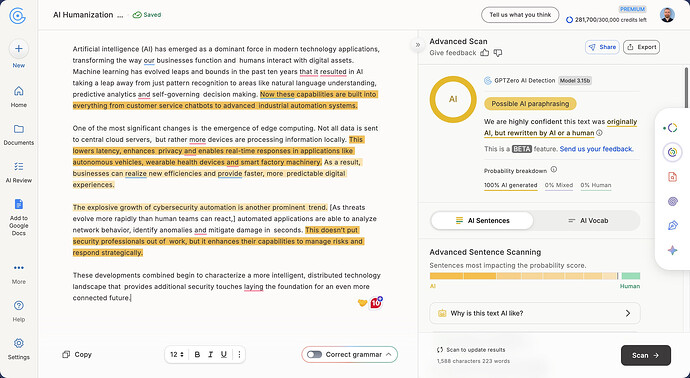Click circled scan icon in floating toolbar
Screen dimensions: 690x378
[x=672, y=152]
